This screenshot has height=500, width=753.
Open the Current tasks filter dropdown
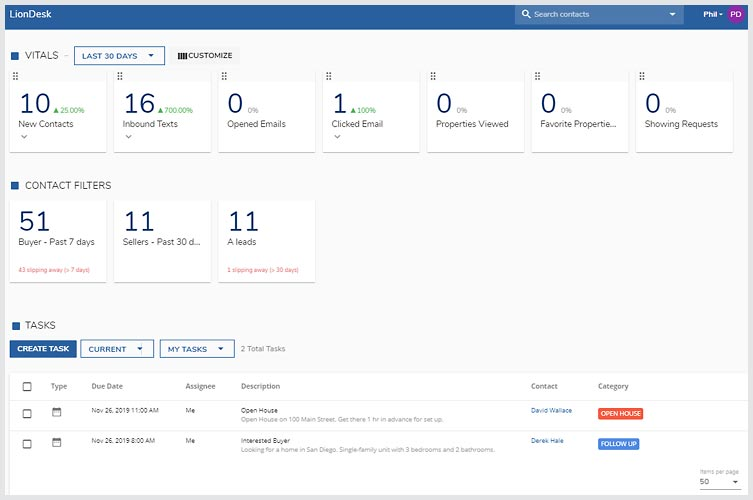117,349
